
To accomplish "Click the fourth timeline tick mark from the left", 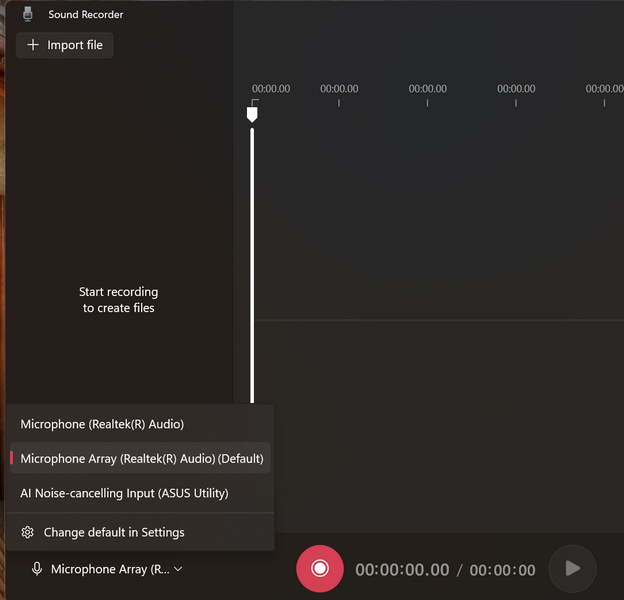I will pyautogui.click(x=516, y=102).
